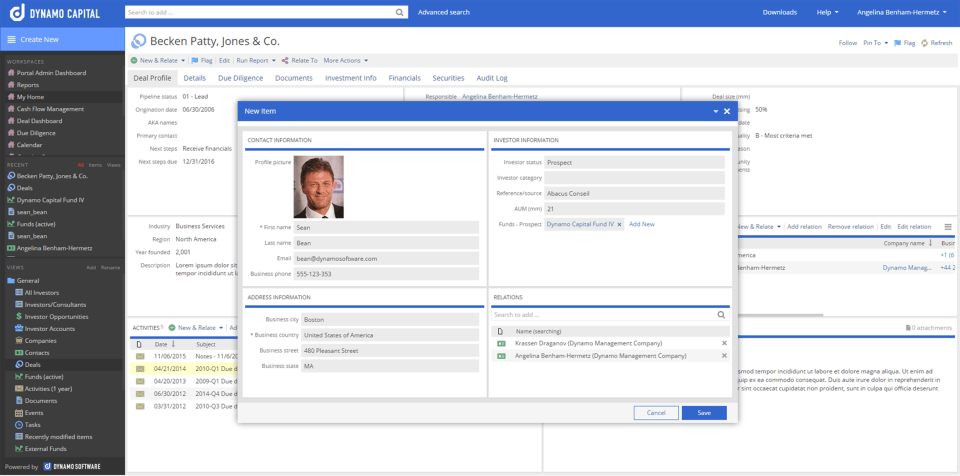
Task: Click Add New fund link
Action: (642, 224)
